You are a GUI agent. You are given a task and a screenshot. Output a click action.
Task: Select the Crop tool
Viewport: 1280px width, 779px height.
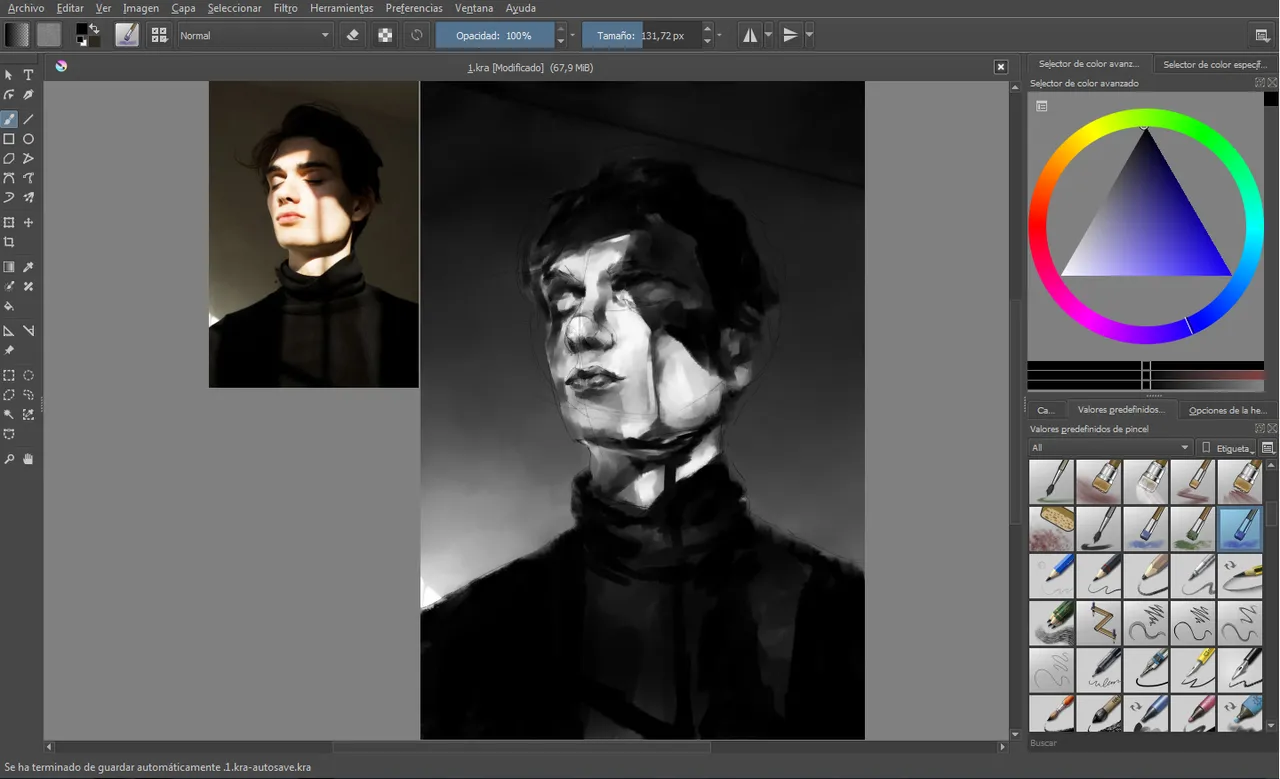(x=9, y=242)
